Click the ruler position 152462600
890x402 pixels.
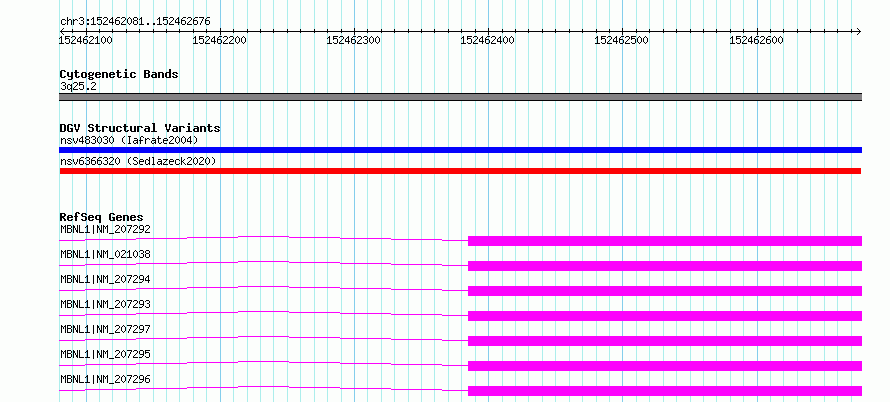pyautogui.click(x=756, y=40)
